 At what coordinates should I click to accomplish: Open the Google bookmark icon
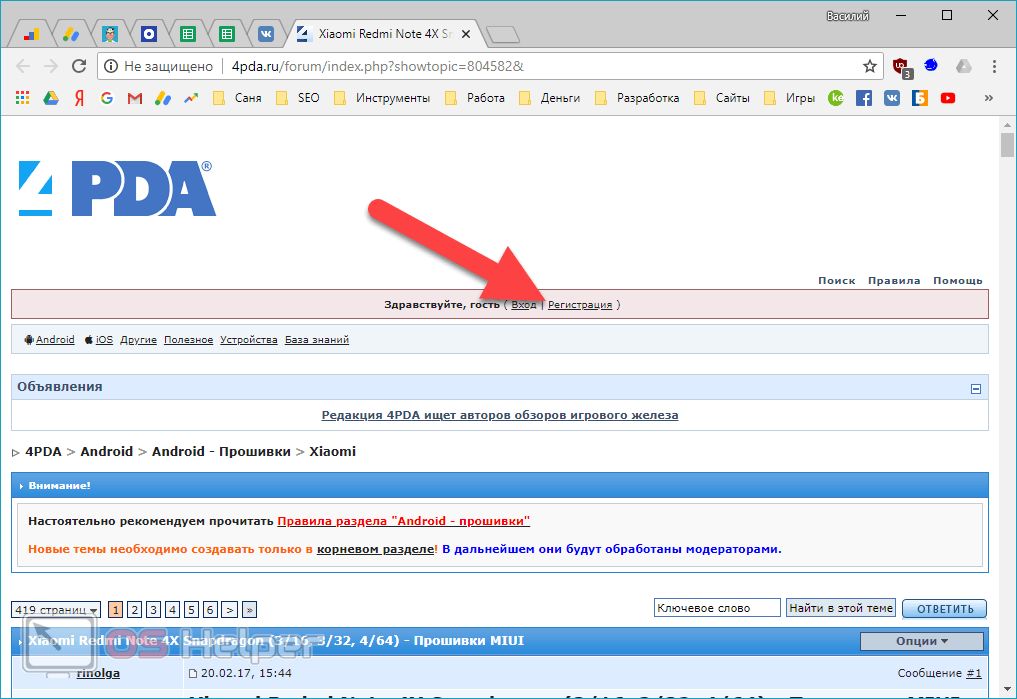coord(107,98)
